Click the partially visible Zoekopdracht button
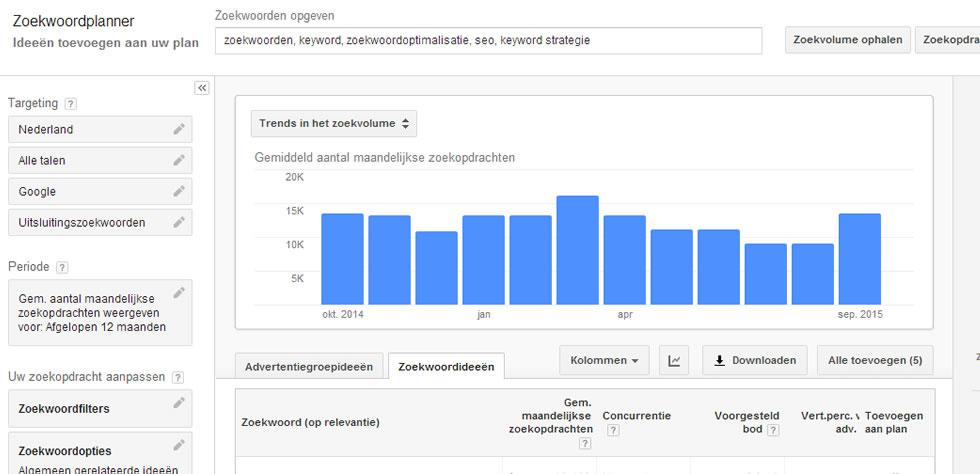 (948, 40)
